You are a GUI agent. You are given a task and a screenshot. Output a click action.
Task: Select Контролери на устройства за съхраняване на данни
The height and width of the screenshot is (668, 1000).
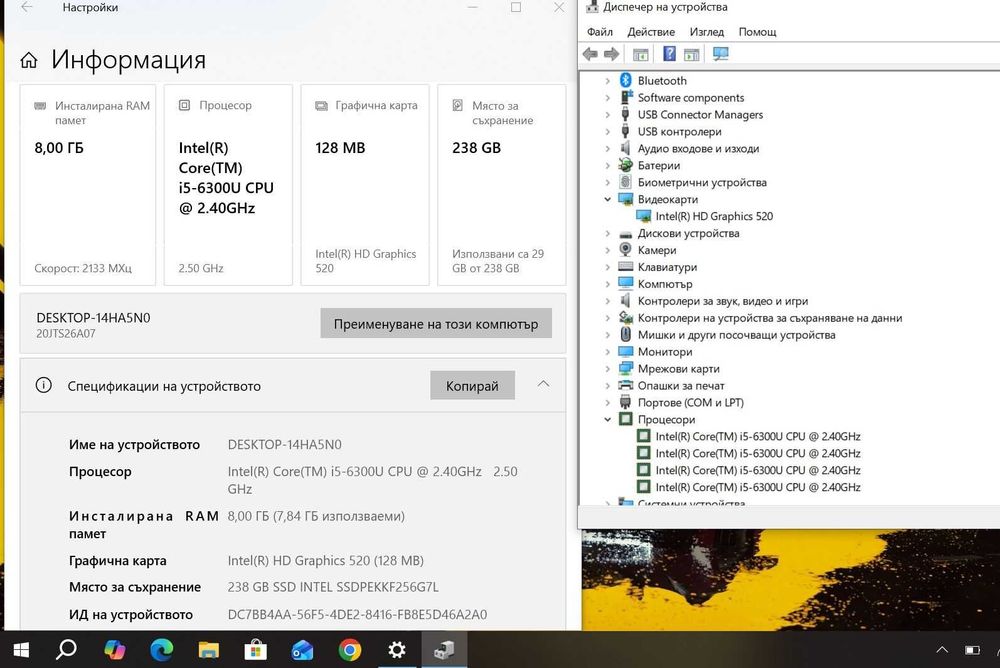(x=770, y=318)
